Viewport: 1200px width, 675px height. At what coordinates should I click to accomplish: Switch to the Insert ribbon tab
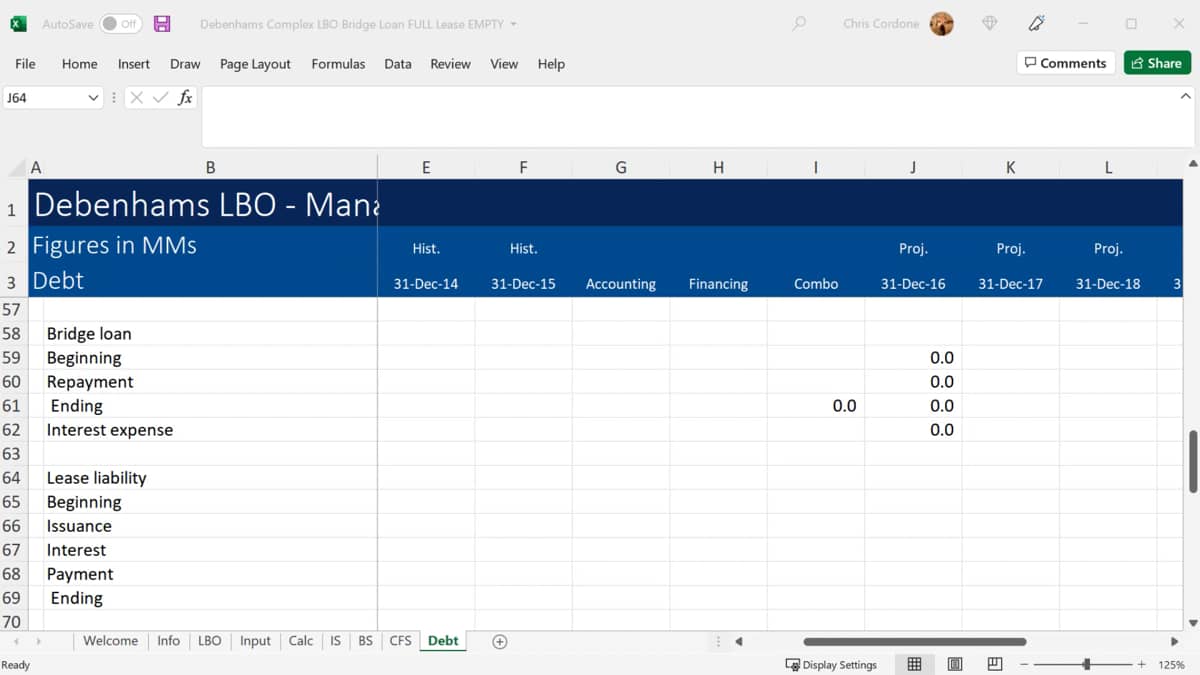point(134,64)
